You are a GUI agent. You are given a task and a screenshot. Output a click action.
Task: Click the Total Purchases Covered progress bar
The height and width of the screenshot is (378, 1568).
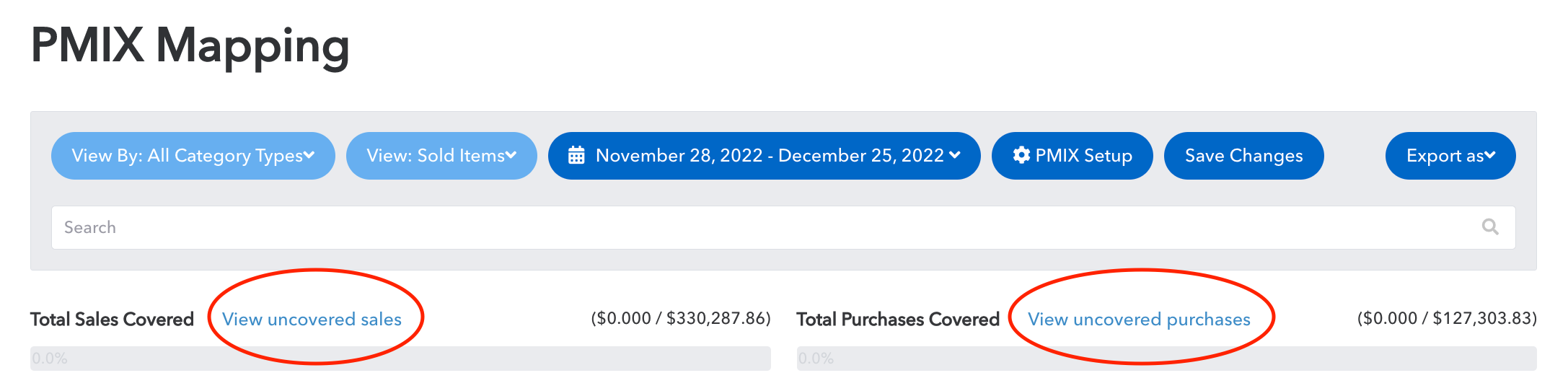point(1167,359)
